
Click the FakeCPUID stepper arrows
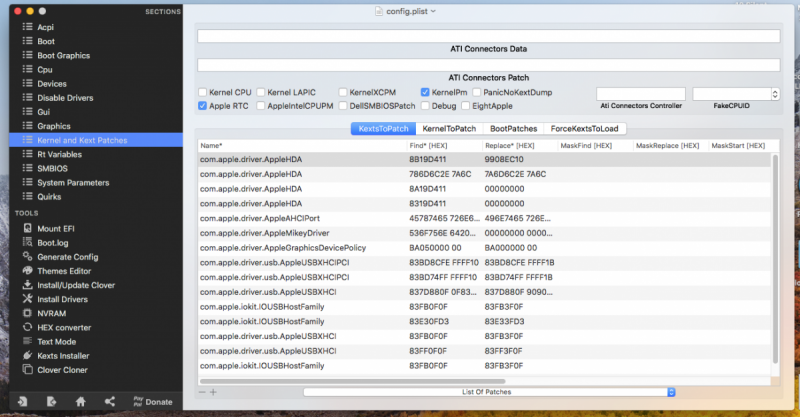coord(775,94)
